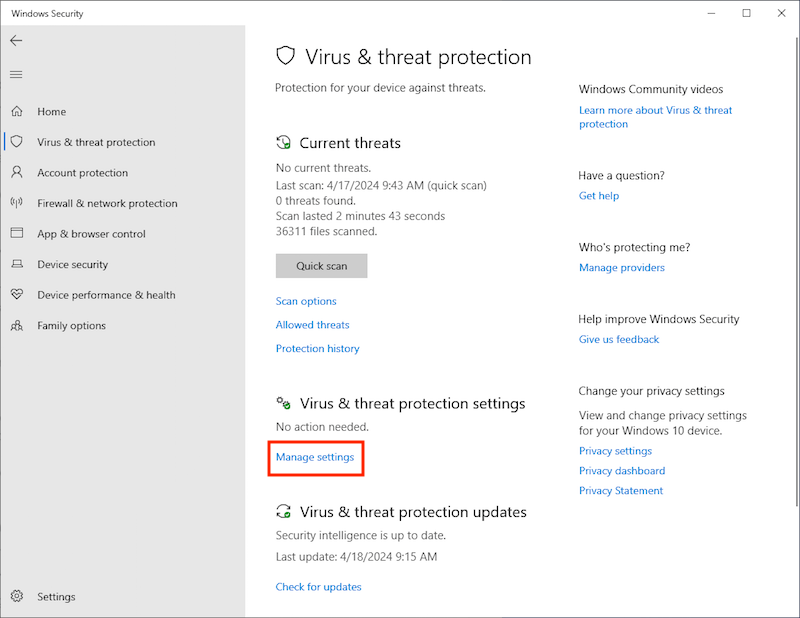Image resolution: width=800 pixels, height=618 pixels.
Task: Open Manage providers link
Action: tap(621, 268)
